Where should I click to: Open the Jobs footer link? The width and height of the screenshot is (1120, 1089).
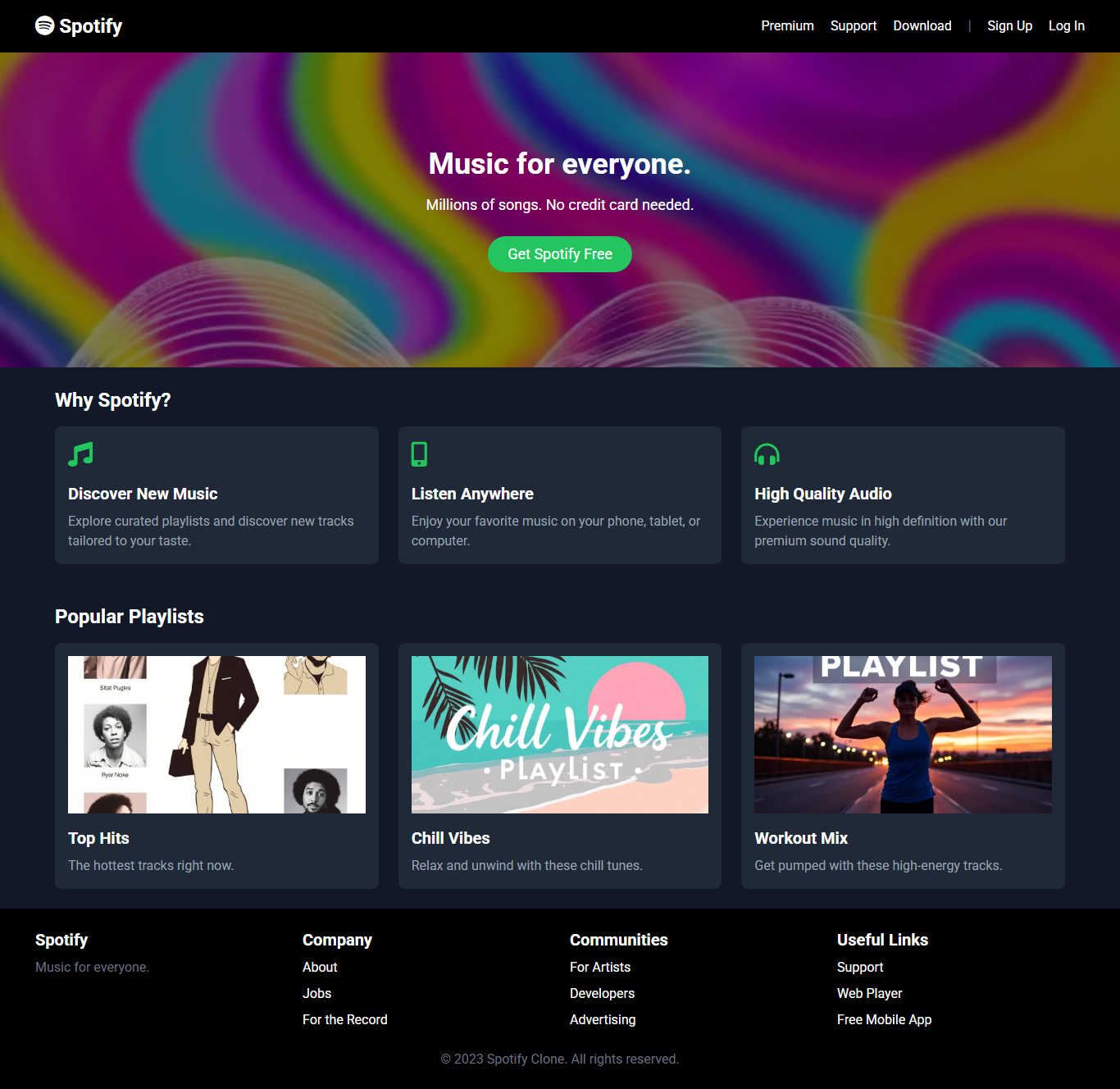pos(316,994)
